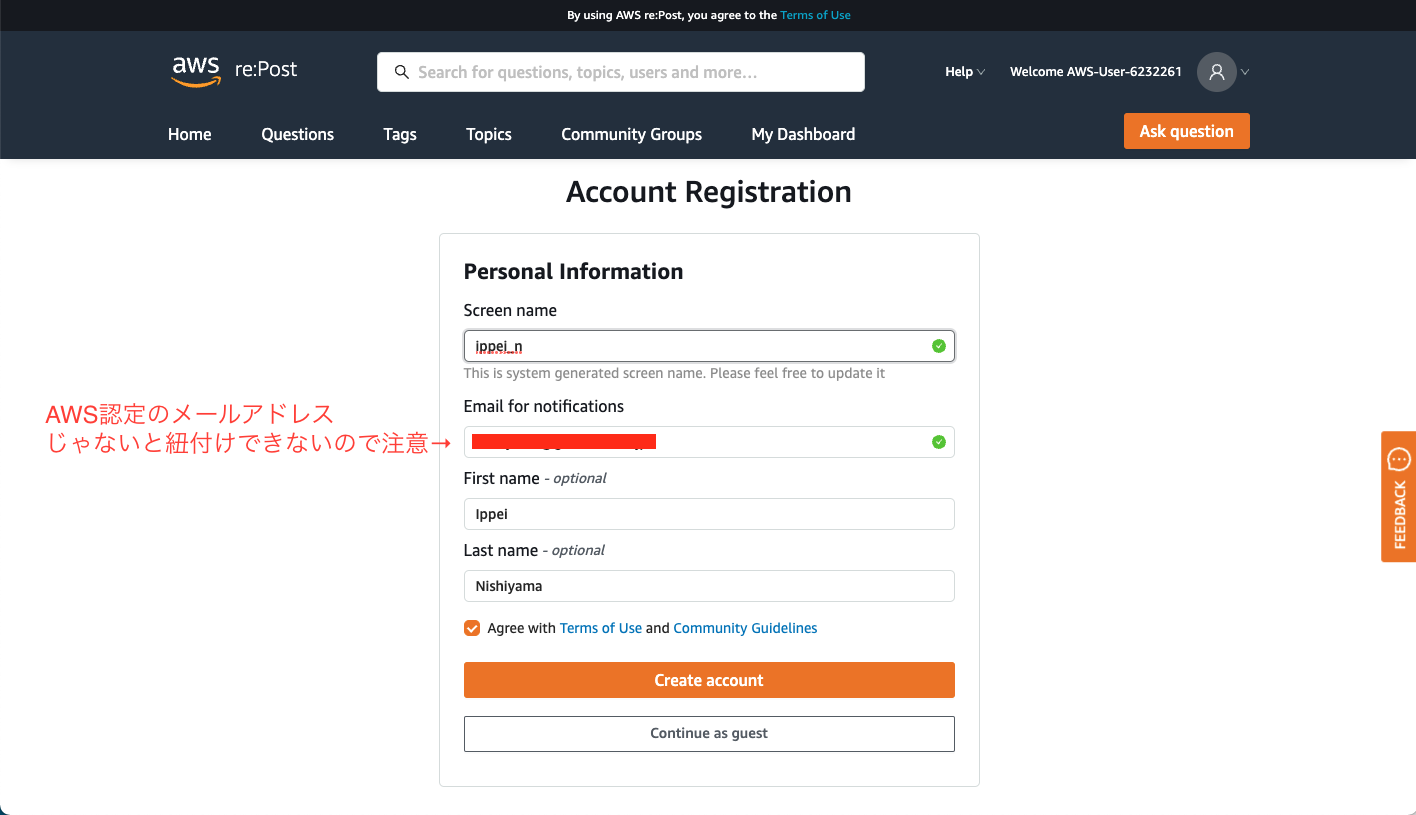
Task: Open Terms of Use link in top banner
Action: [816, 15]
